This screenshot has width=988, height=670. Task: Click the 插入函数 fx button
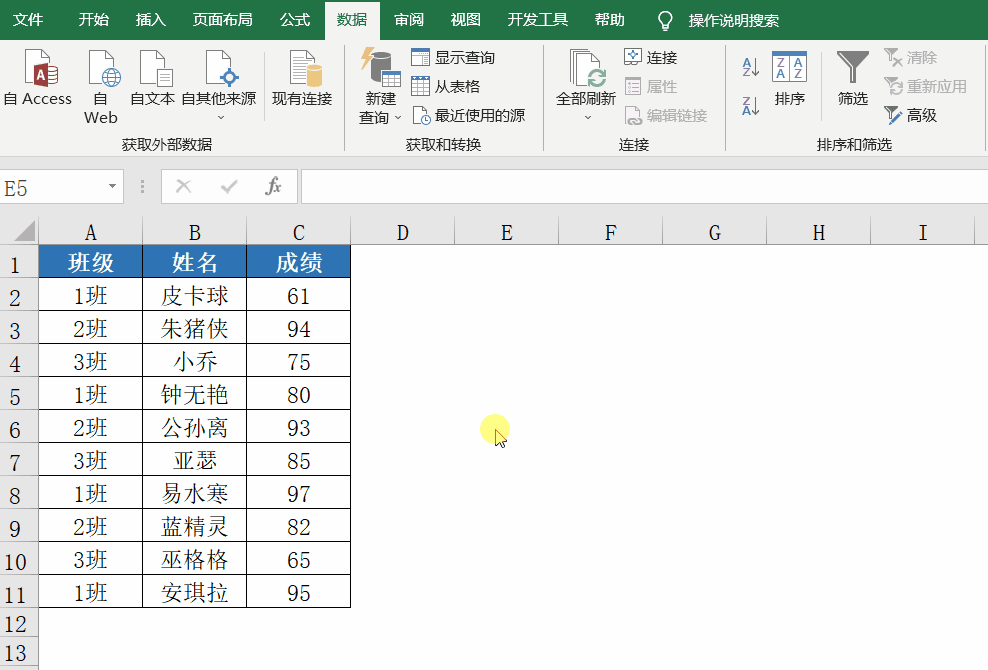pos(273,187)
